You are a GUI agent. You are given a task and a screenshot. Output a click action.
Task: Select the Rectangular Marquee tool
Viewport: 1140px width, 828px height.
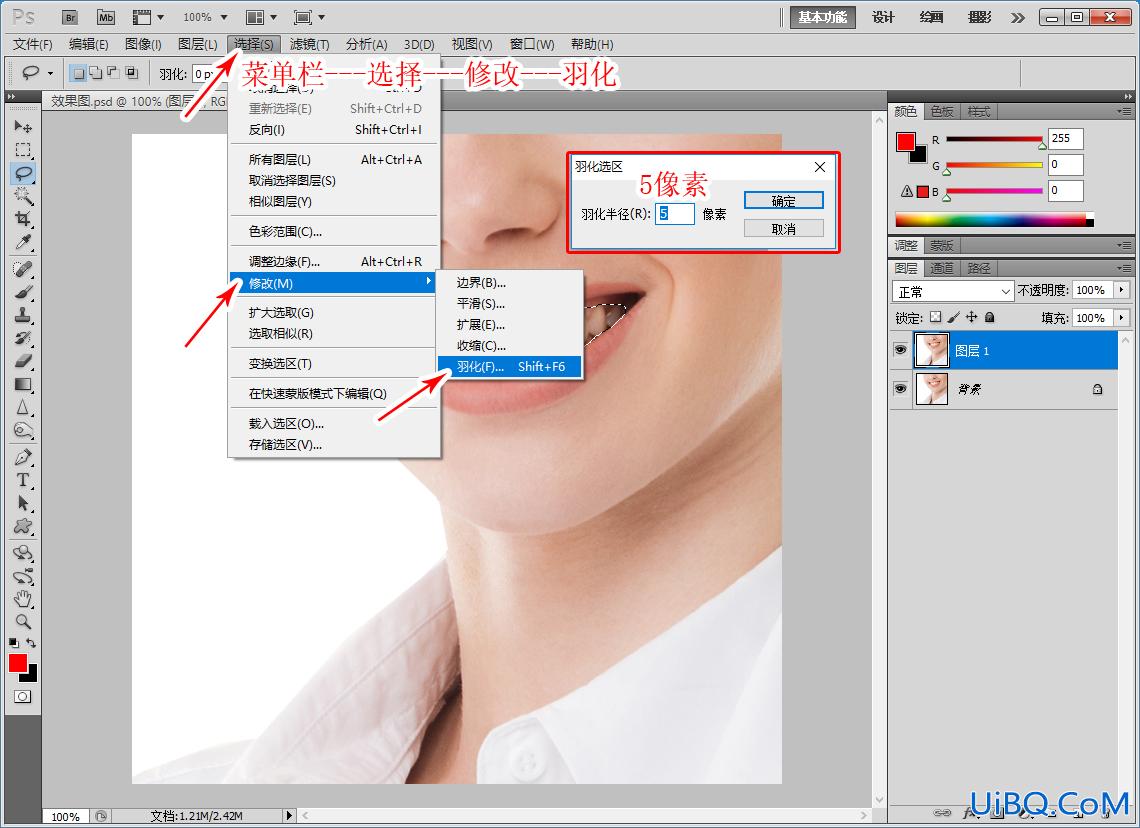(x=23, y=150)
